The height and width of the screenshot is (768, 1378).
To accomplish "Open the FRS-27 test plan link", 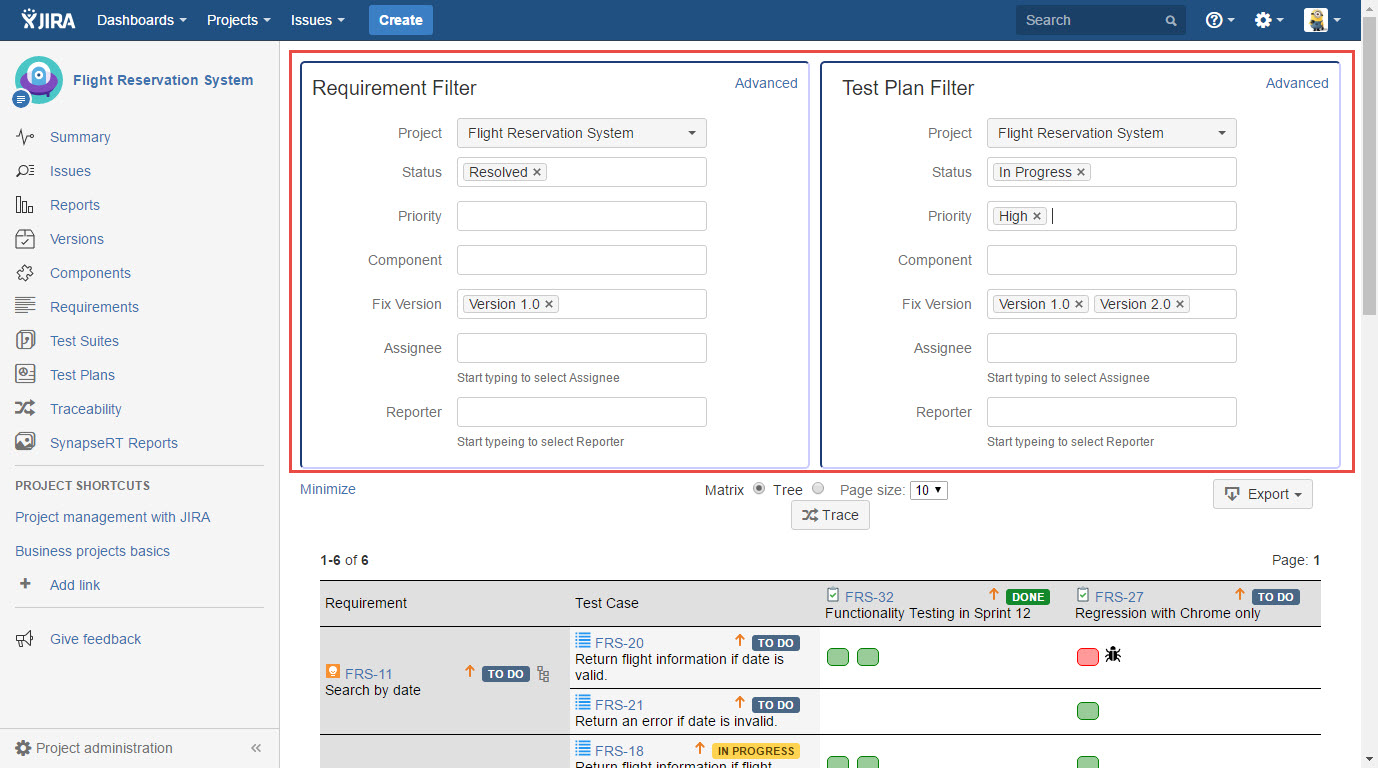I will click(1119, 597).
